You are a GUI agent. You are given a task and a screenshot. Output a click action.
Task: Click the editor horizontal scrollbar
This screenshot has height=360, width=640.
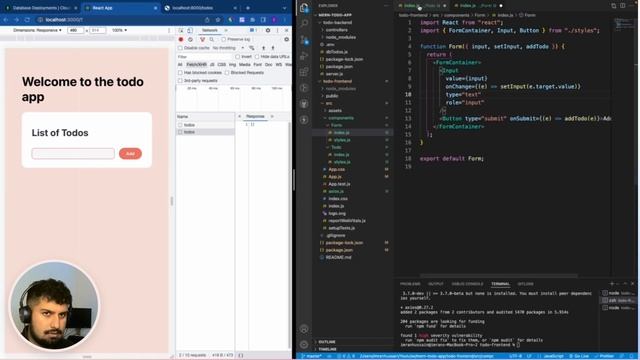point(499,276)
